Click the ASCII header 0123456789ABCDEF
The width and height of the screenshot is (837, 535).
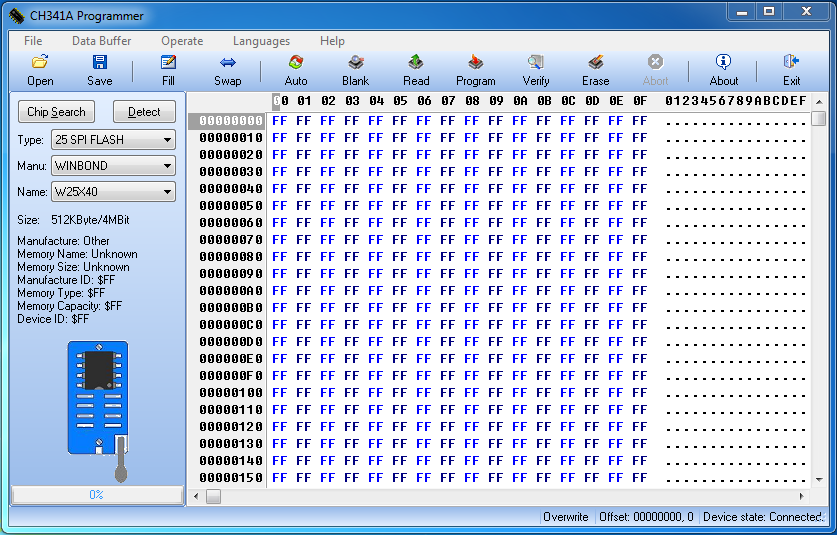736,101
